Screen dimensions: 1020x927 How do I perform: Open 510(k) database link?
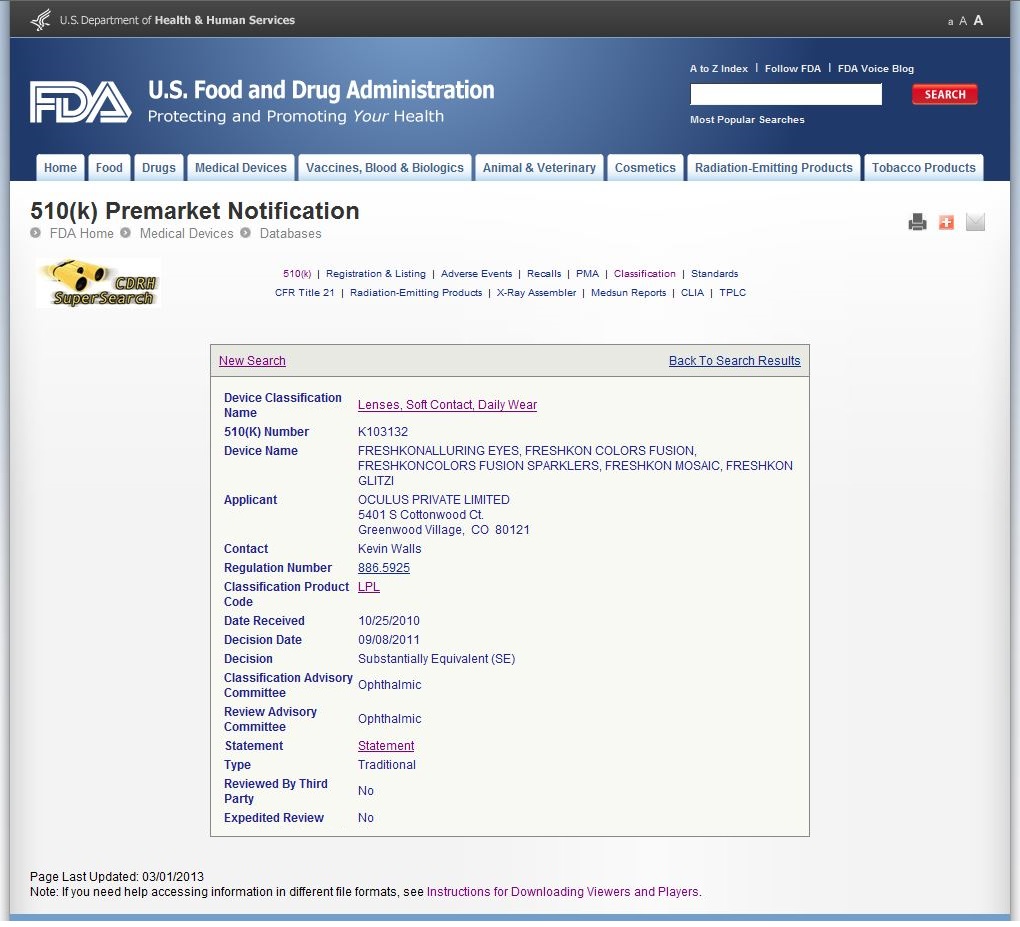[297, 274]
